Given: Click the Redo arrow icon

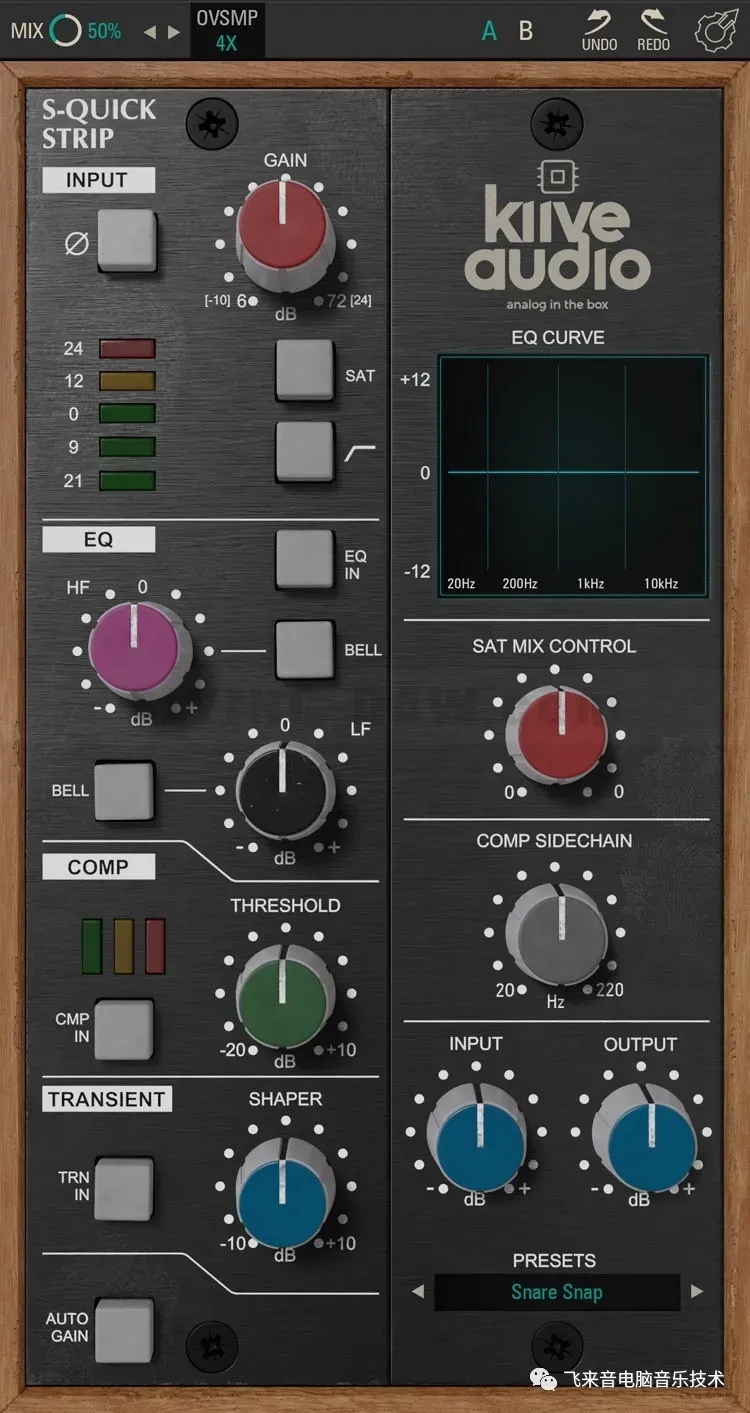Looking at the screenshot, I should tap(653, 21).
